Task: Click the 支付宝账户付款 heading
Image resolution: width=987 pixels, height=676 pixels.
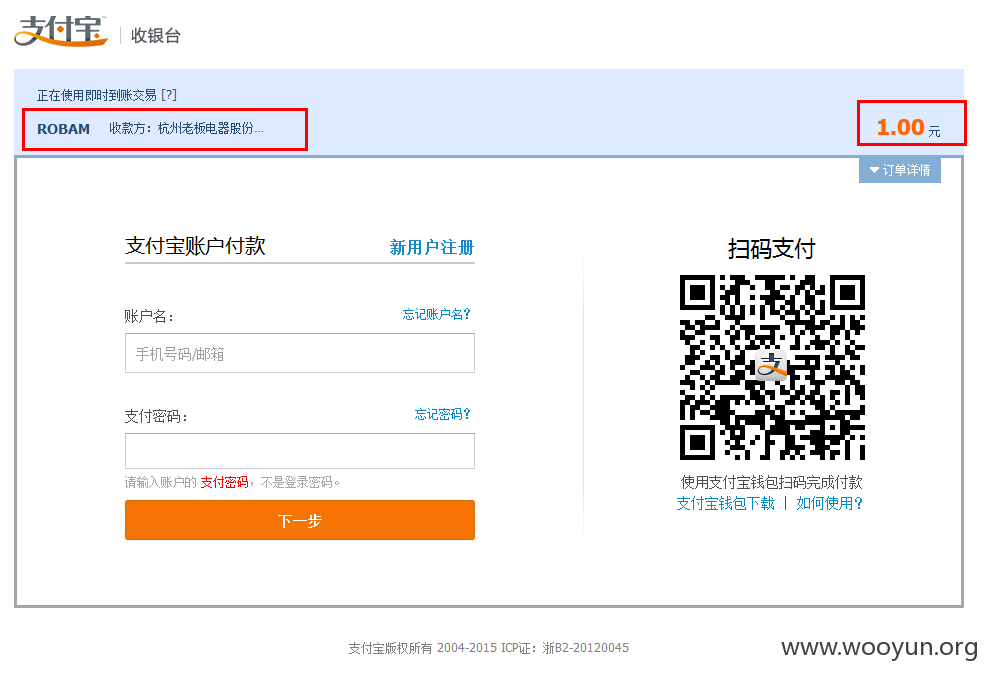Action: (195, 245)
